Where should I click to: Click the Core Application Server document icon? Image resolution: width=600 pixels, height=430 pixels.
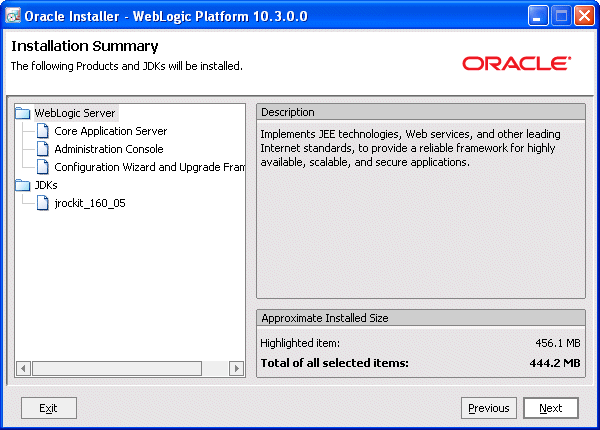42,131
